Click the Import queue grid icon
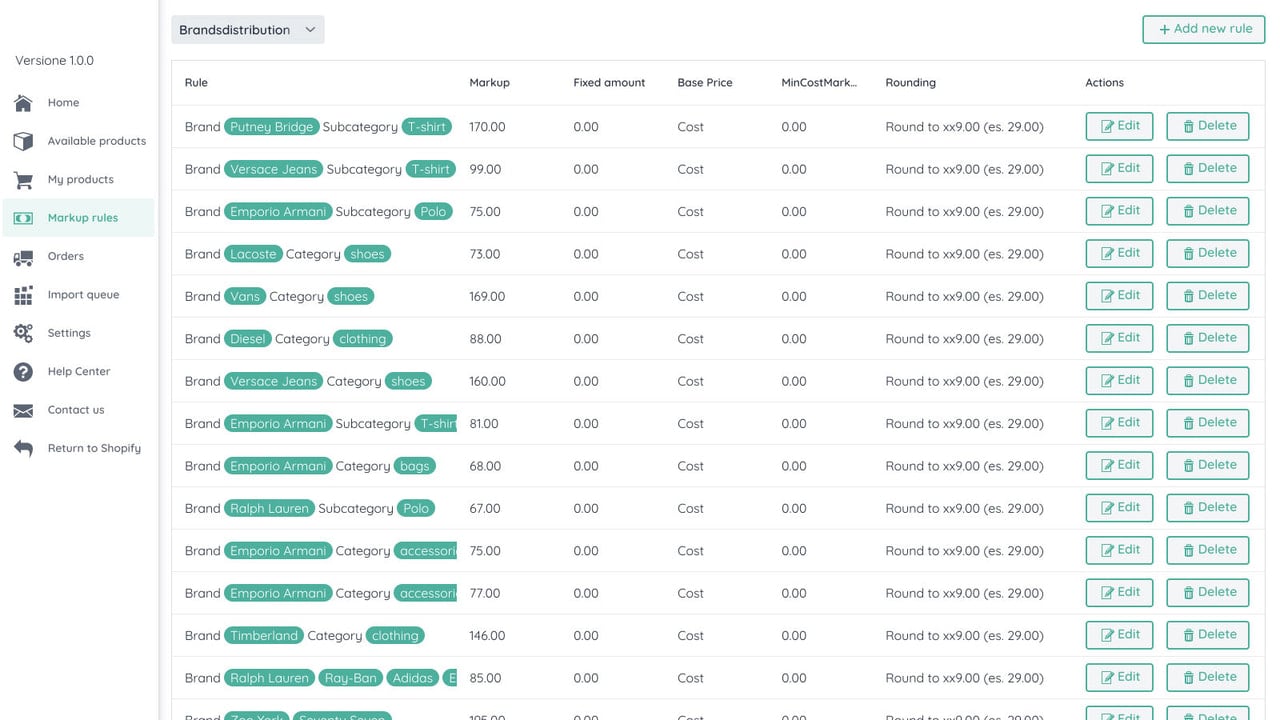This screenshot has width=1280, height=720. click(23, 295)
